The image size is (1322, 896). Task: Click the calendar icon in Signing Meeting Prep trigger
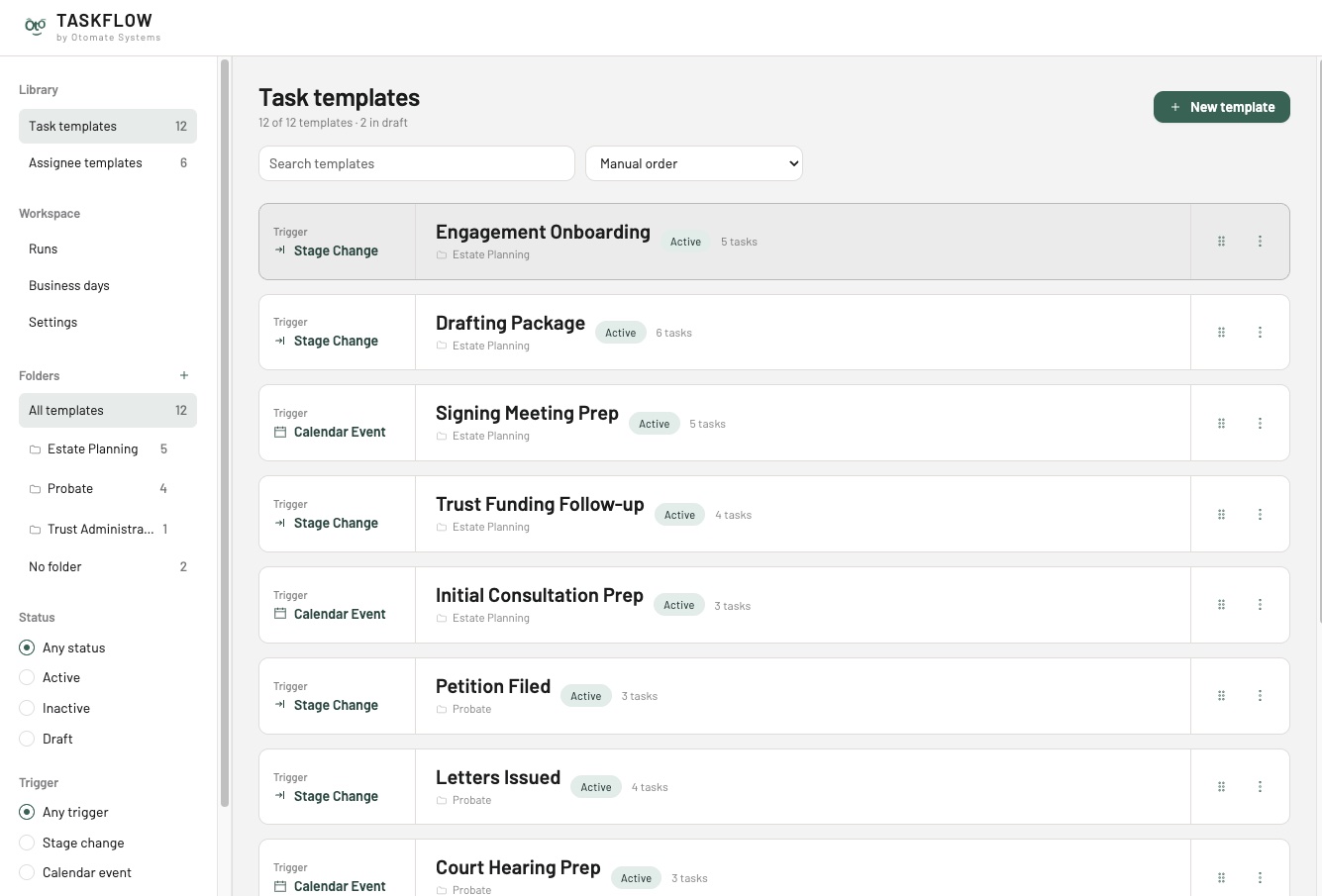(280, 433)
